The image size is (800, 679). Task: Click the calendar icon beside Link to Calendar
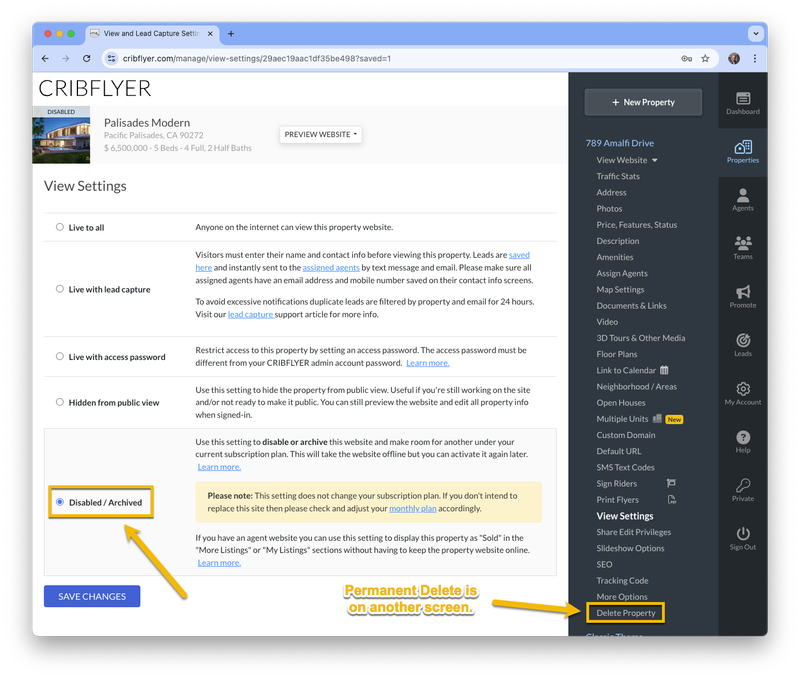(664, 370)
